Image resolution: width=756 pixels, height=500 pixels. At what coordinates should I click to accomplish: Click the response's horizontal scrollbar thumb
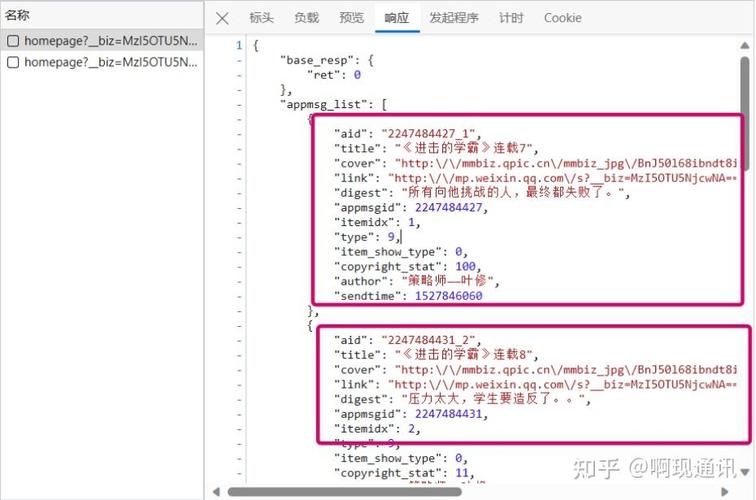344,492
